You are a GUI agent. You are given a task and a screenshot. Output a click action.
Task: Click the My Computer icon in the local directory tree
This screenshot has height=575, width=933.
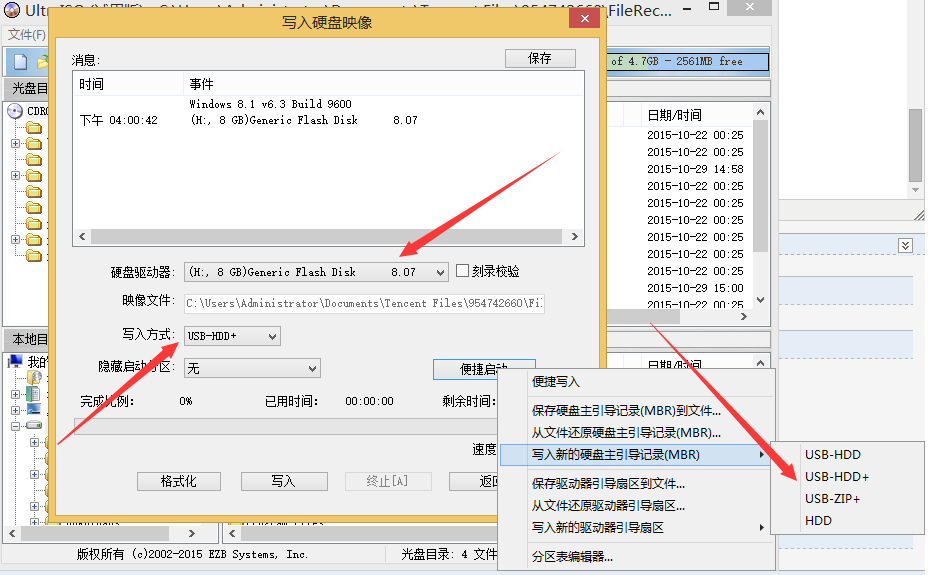14,361
